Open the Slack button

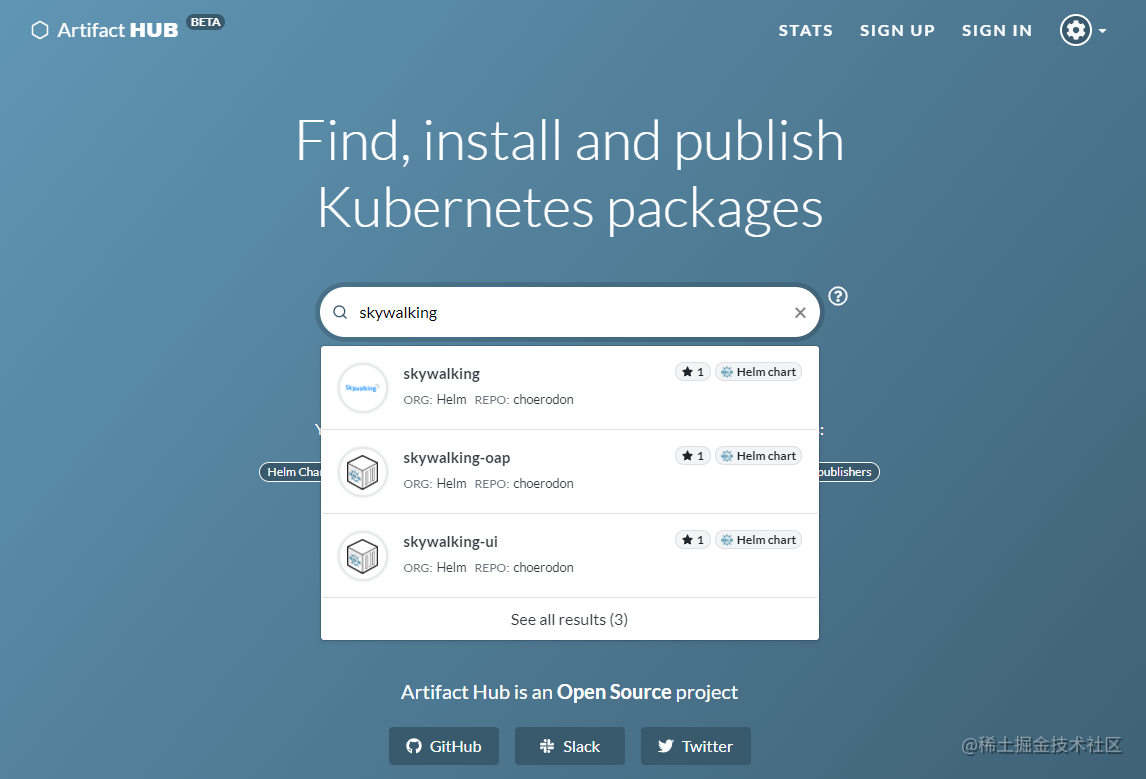569,746
